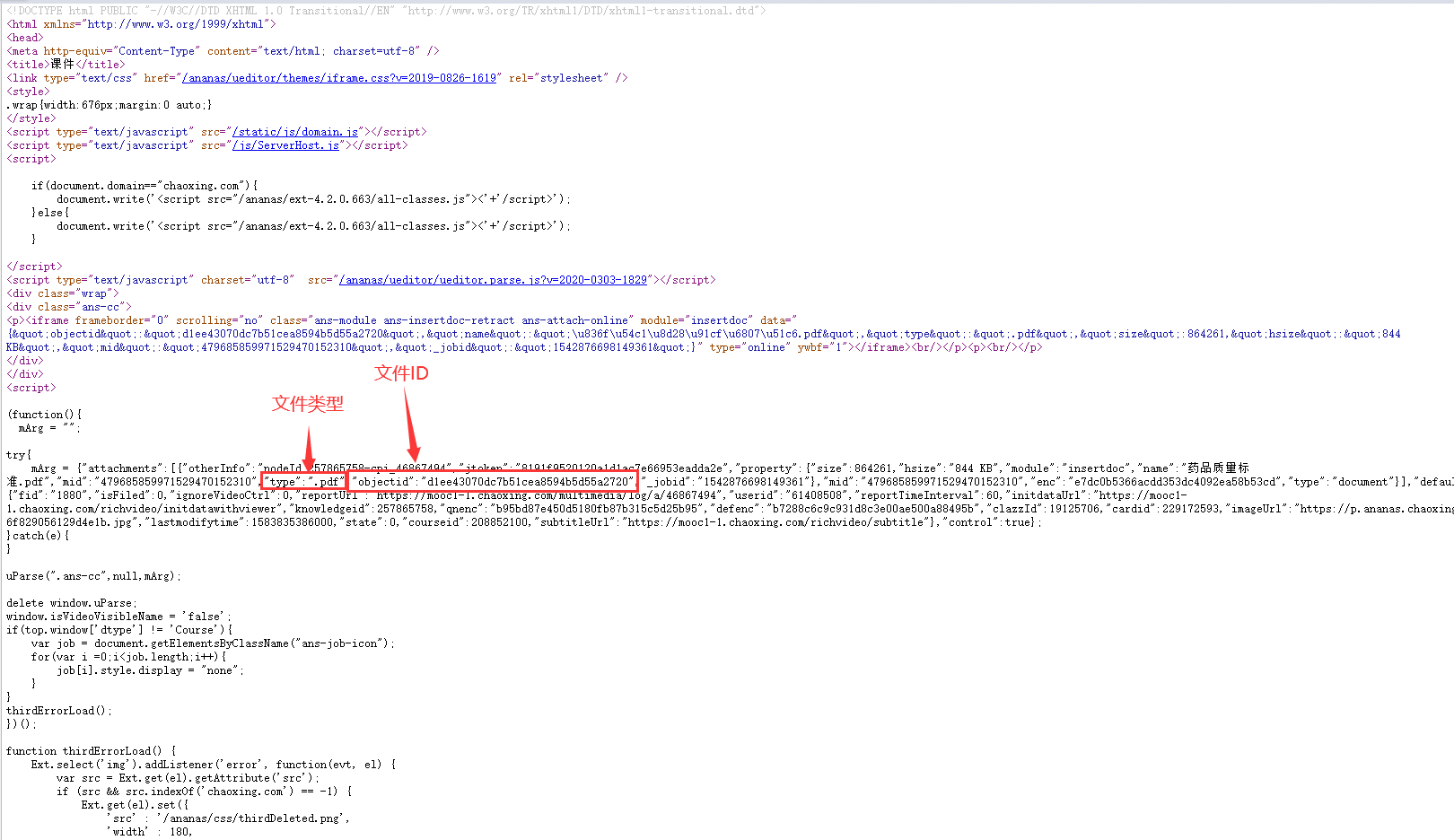Click the job[i].style.display = "none" line
Screen dimensions: 1454x840
150,670
